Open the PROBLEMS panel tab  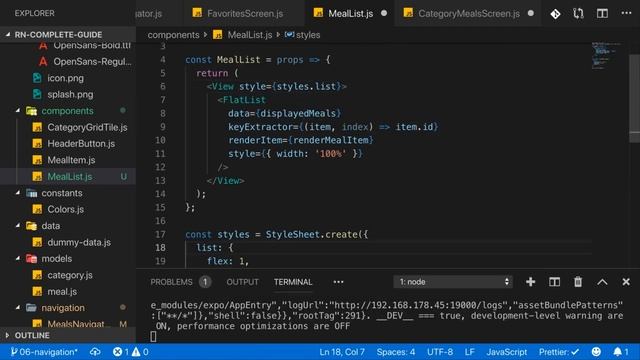(x=180, y=282)
